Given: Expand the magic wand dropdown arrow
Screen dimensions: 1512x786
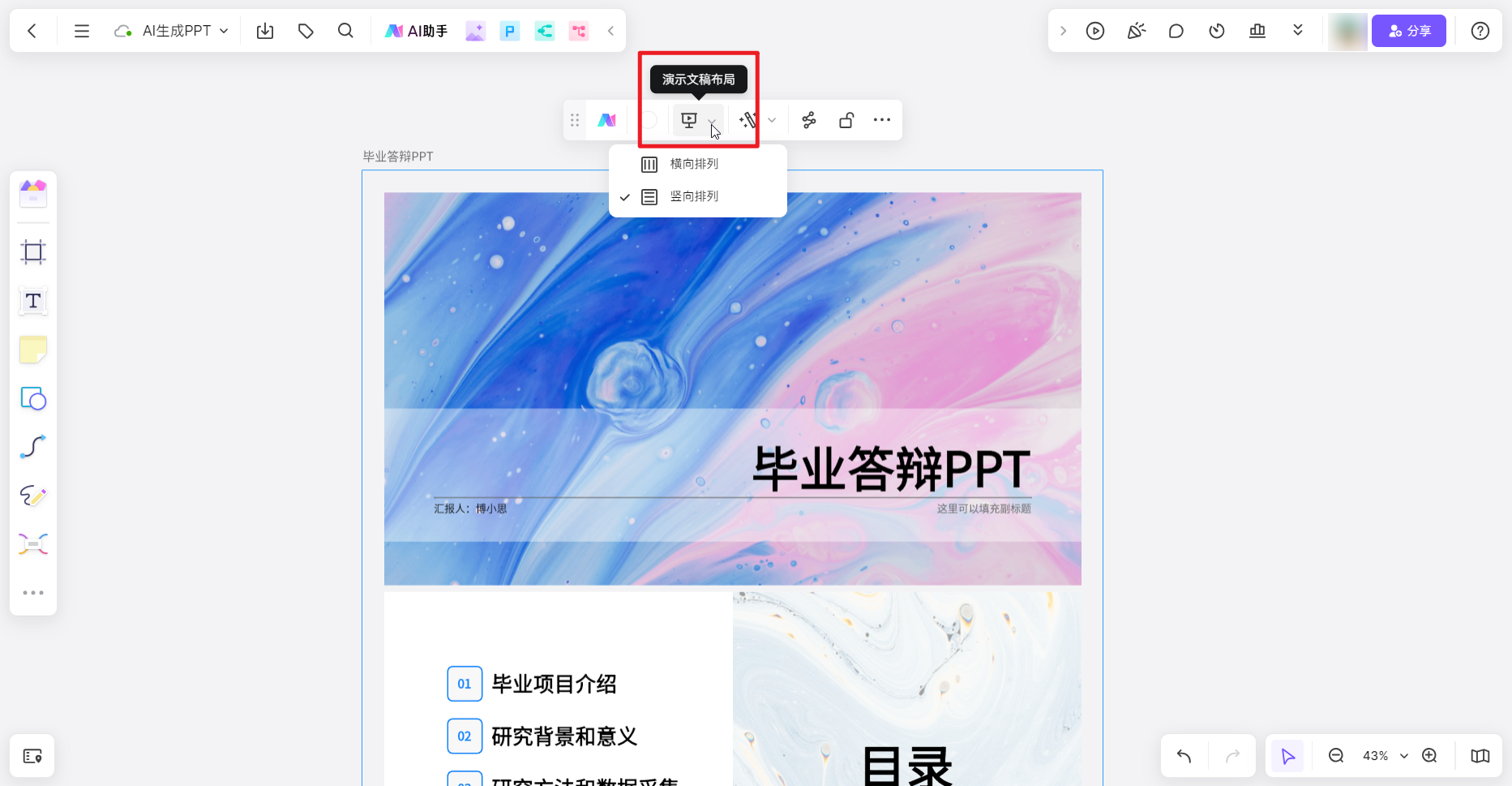Looking at the screenshot, I should coord(772,120).
